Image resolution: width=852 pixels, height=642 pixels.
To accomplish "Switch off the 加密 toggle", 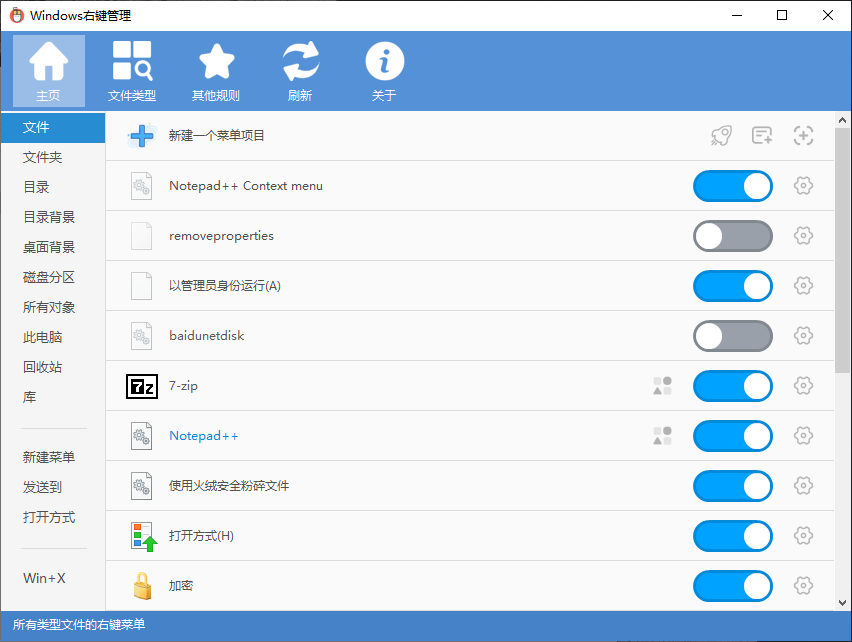I will click(x=732, y=586).
